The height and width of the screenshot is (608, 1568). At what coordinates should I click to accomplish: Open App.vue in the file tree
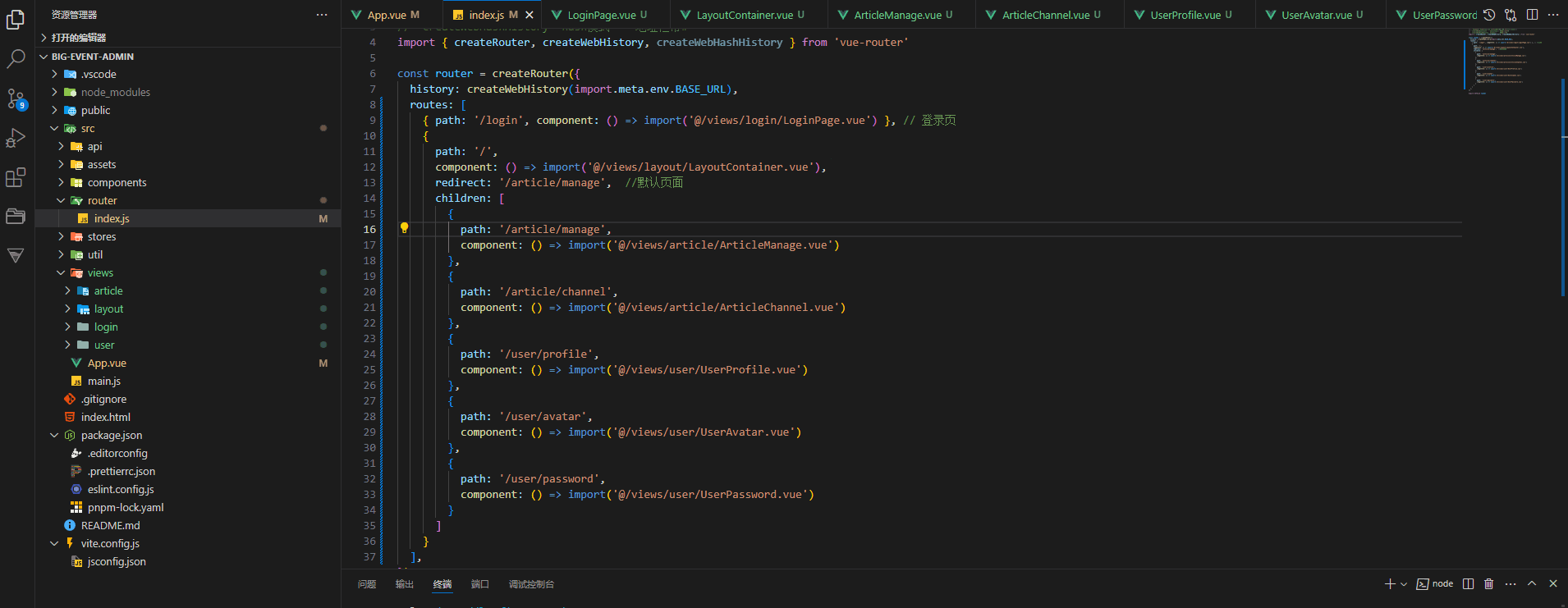(x=187, y=363)
